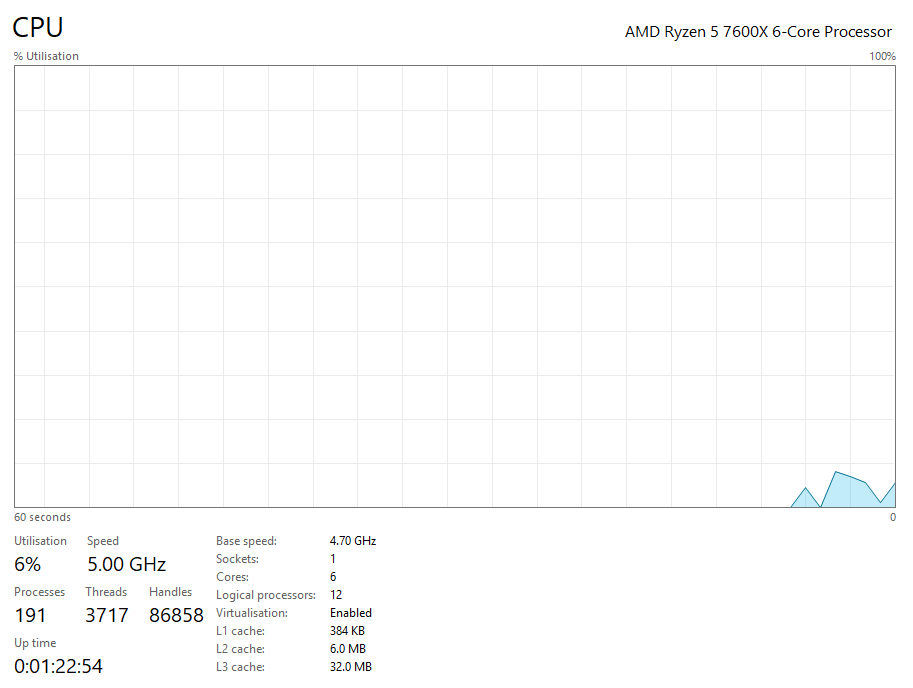Click the handles count 86858
Image resolution: width=913 pixels, height=688 pixels.
pos(176,616)
